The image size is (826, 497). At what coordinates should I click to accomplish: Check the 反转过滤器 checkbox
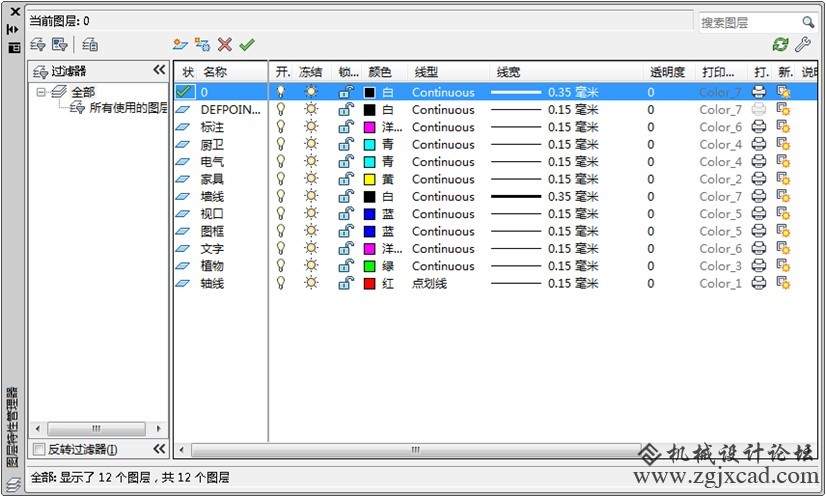pos(39,450)
